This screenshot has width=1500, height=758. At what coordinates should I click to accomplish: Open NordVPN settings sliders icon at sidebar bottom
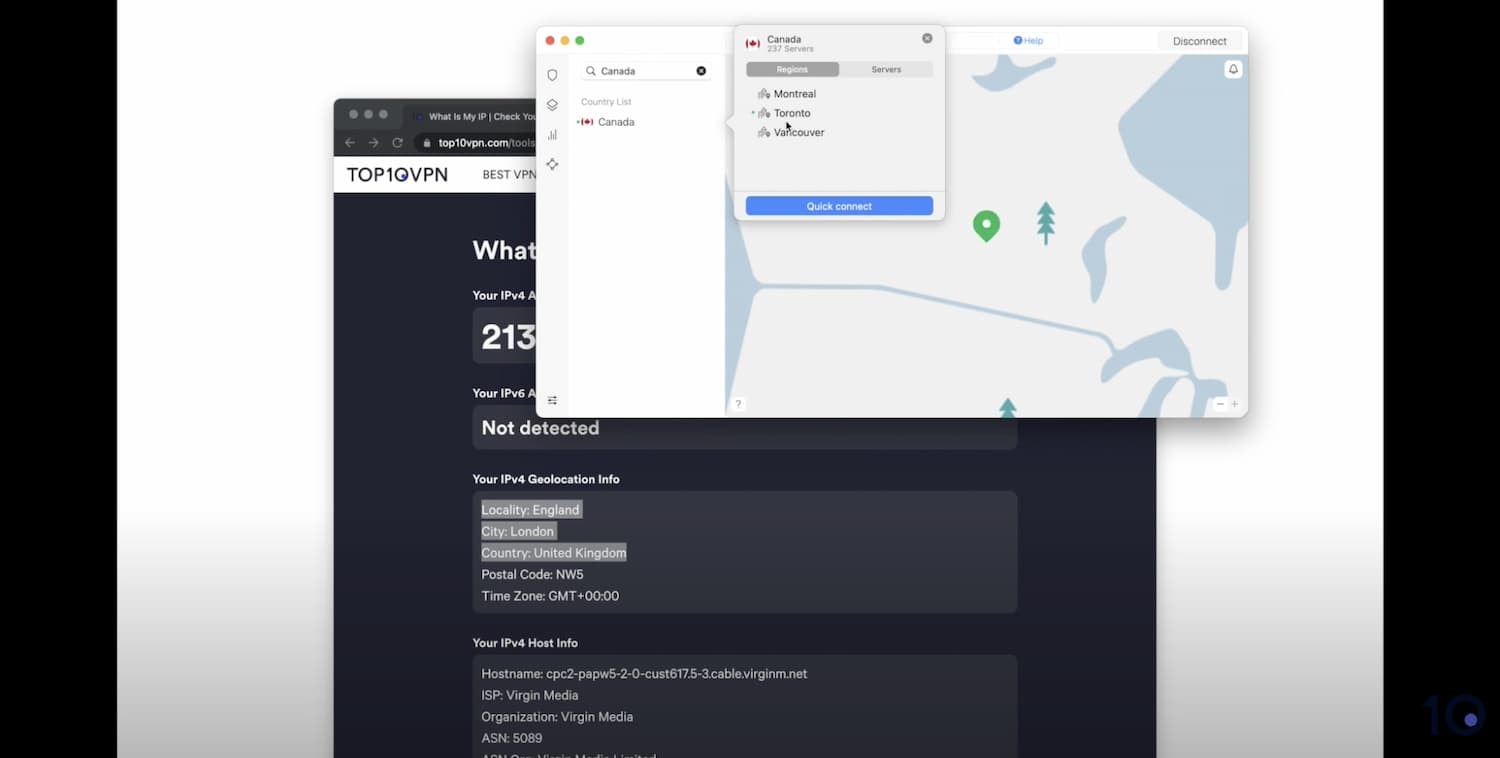(x=552, y=400)
